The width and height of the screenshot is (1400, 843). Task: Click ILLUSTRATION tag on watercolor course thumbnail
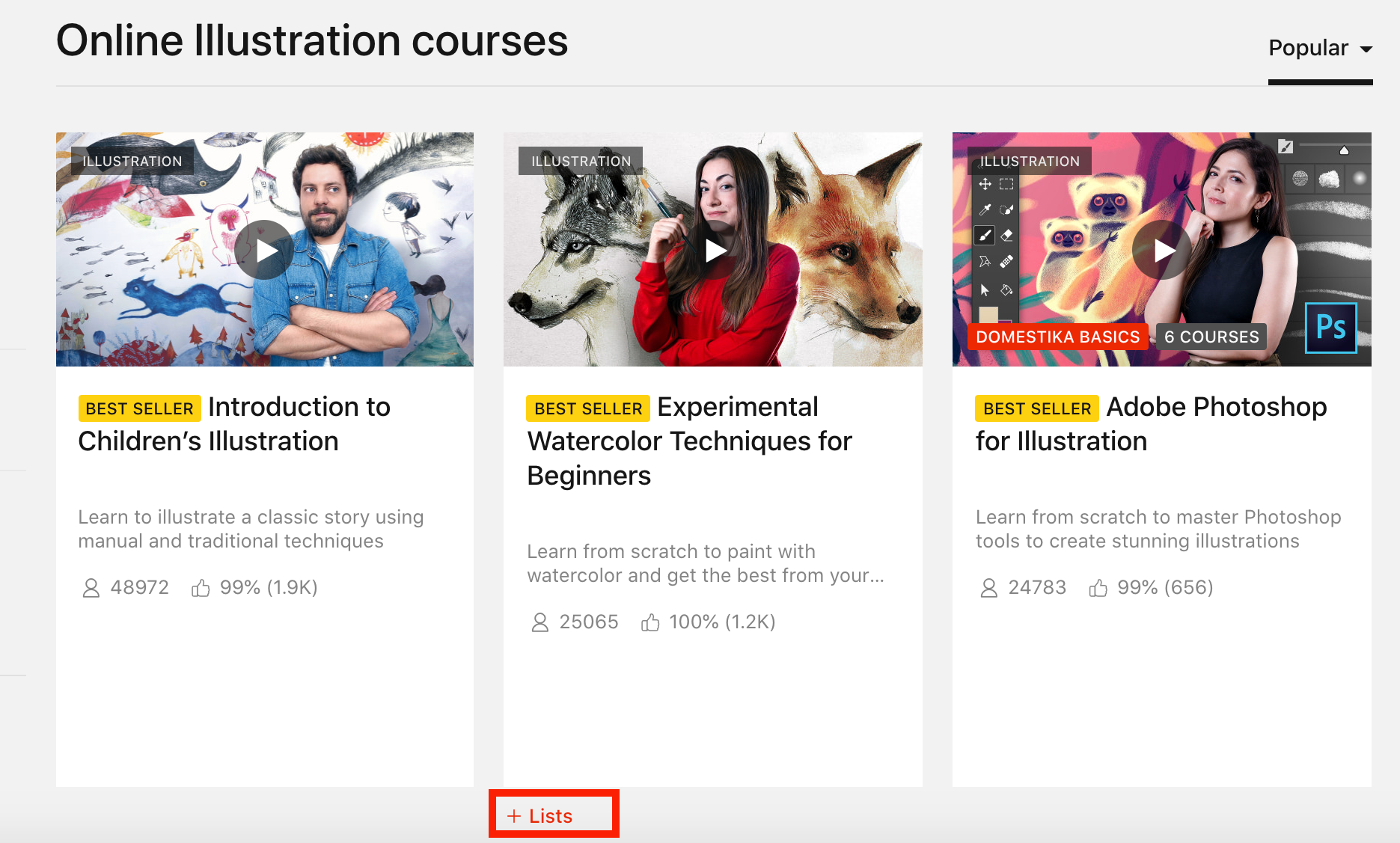(x=581, y=161)
